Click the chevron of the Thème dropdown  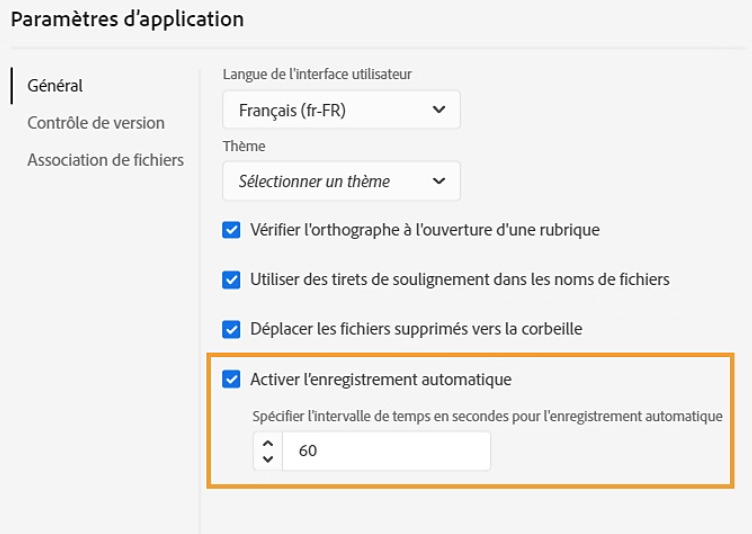(x=438, y=181)
